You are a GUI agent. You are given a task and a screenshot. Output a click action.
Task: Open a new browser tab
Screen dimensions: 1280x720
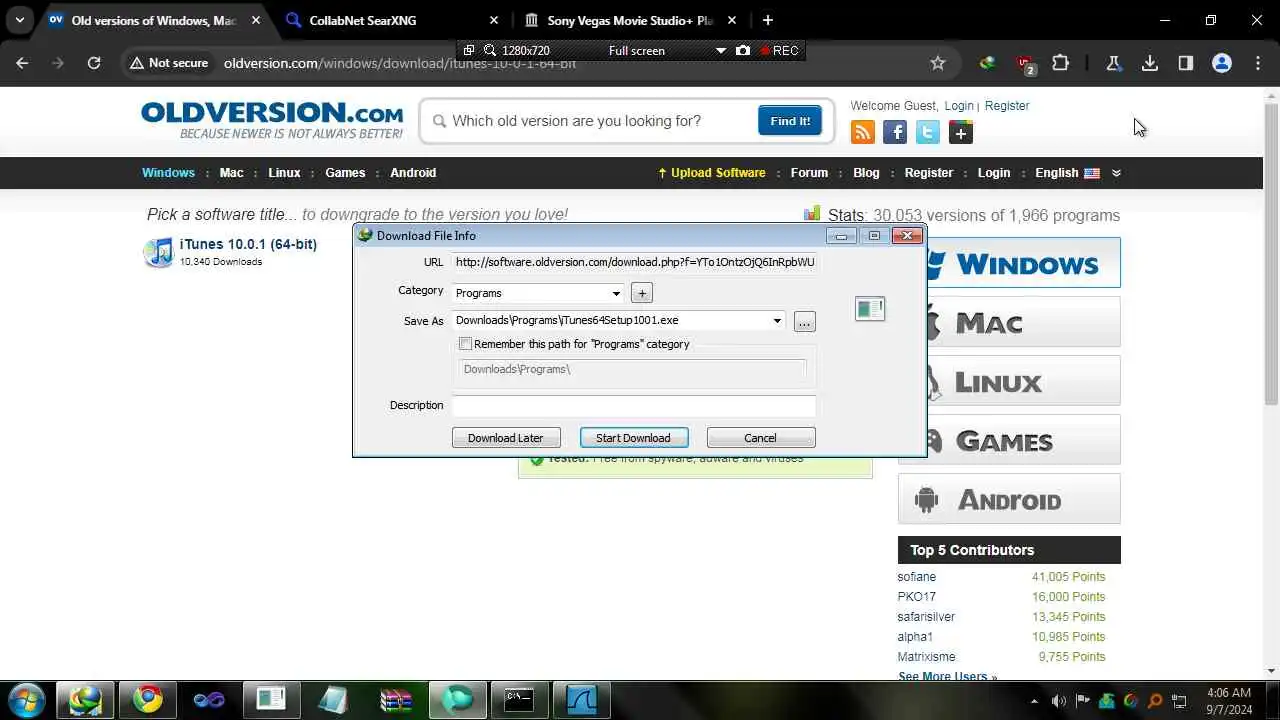coord(767,20)
